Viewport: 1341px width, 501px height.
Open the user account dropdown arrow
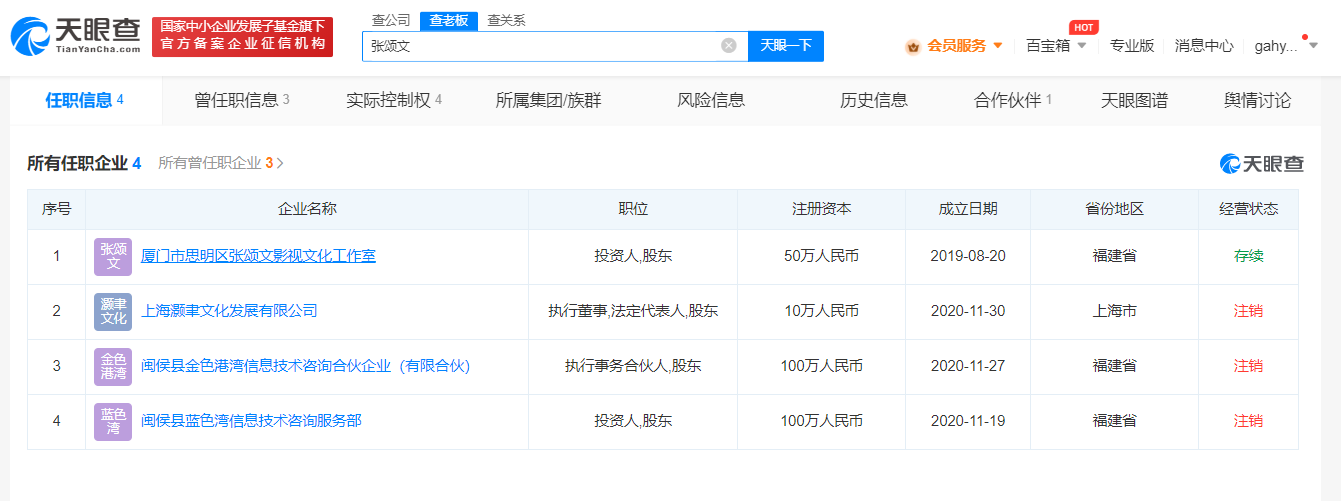pyautogui.click(x=1313, y=45)
